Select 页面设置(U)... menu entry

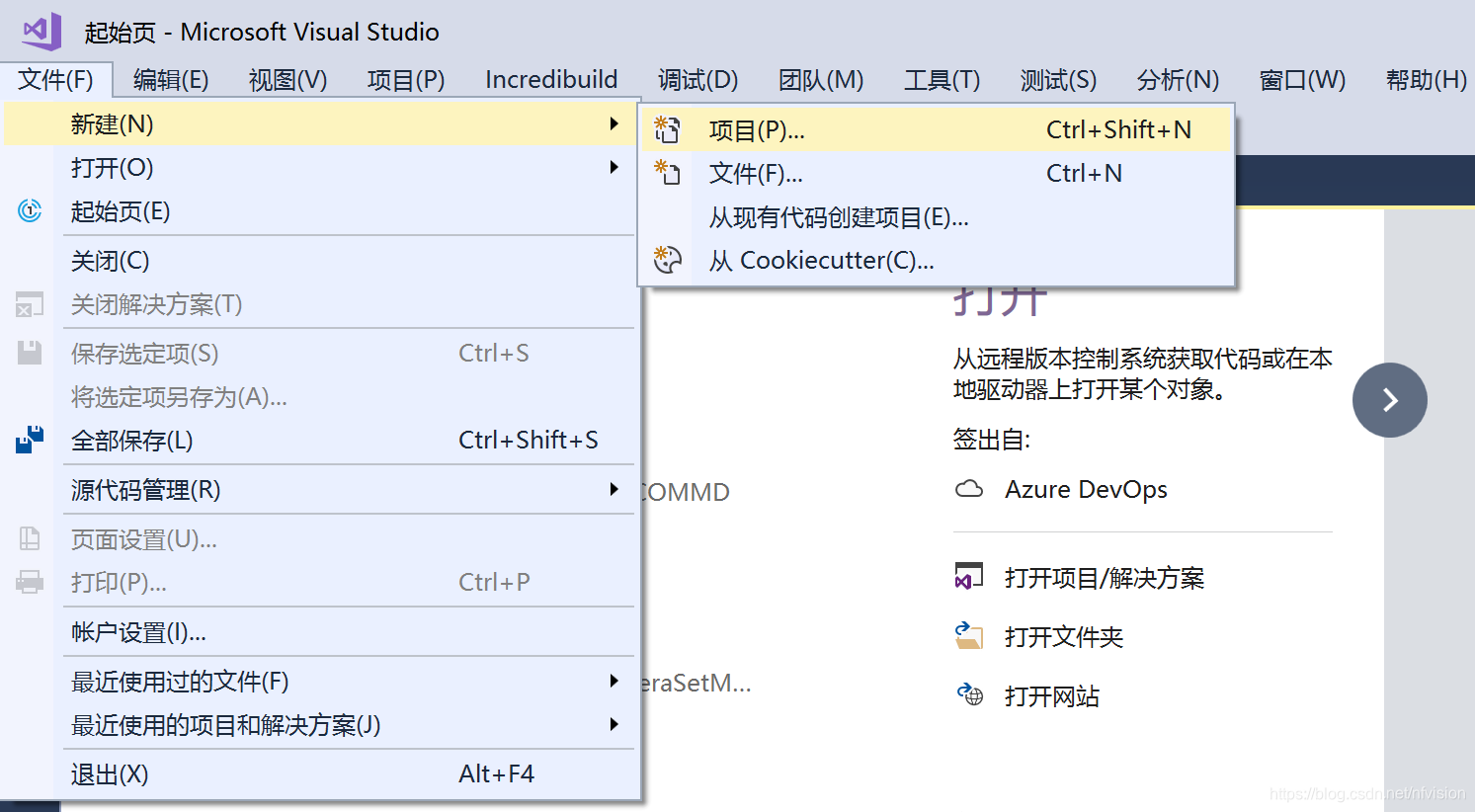point(320,538)
